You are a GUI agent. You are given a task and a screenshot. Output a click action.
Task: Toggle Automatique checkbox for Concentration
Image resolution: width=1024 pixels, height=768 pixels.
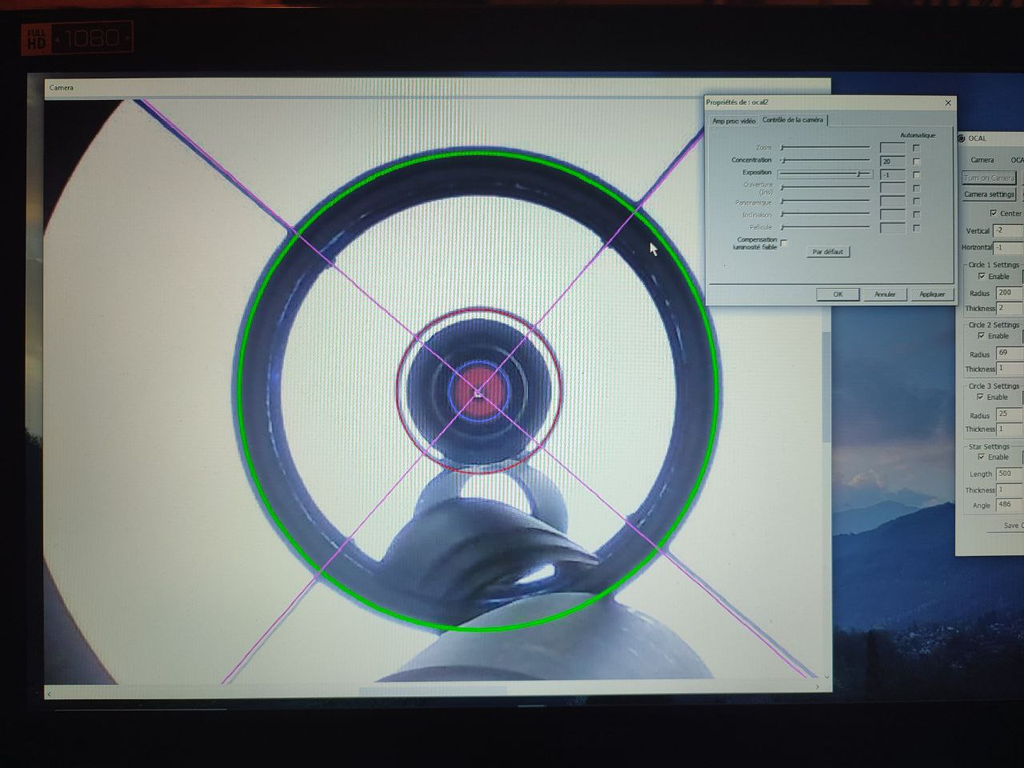tap(916, 161)
